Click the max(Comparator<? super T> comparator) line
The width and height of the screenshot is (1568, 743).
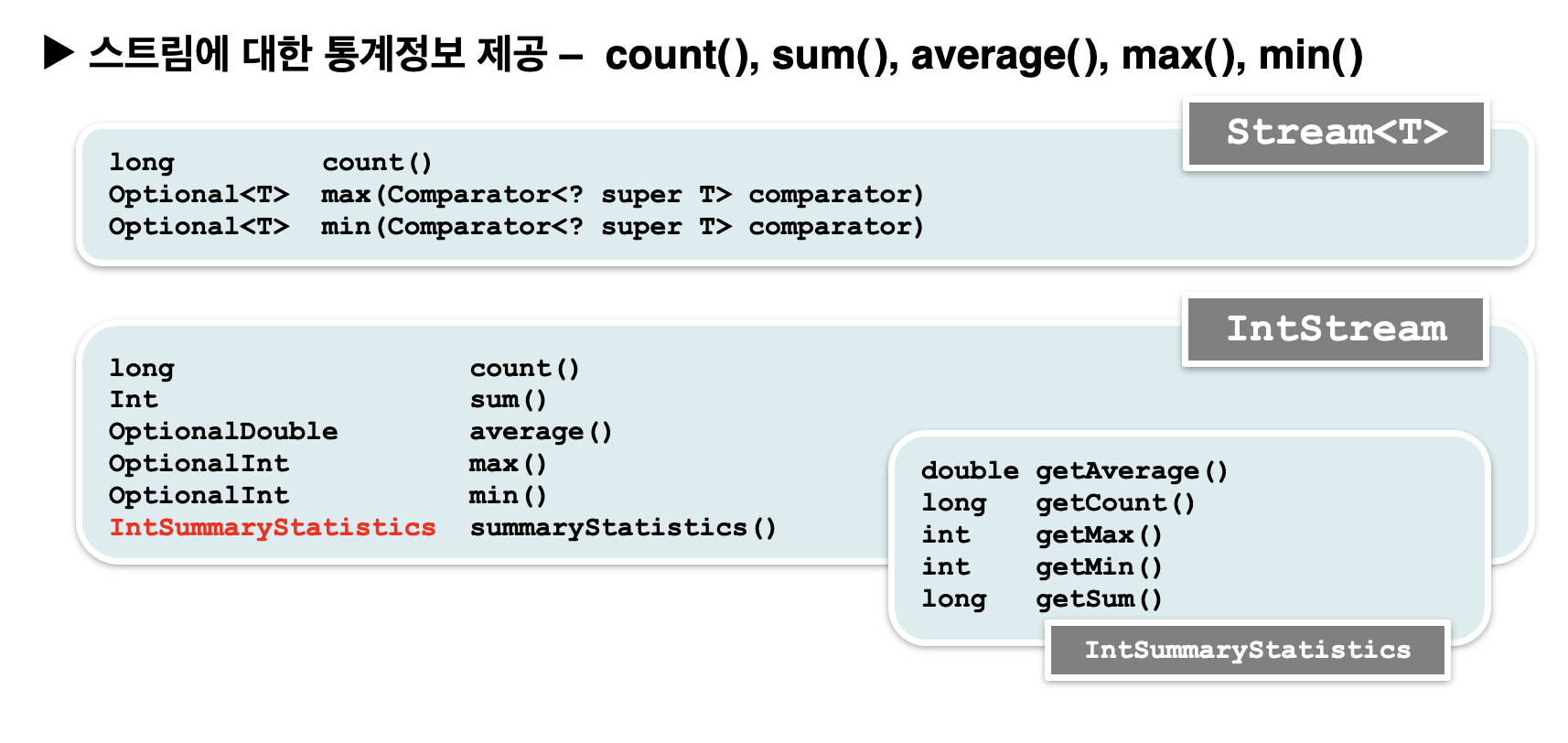pos(622,195)
